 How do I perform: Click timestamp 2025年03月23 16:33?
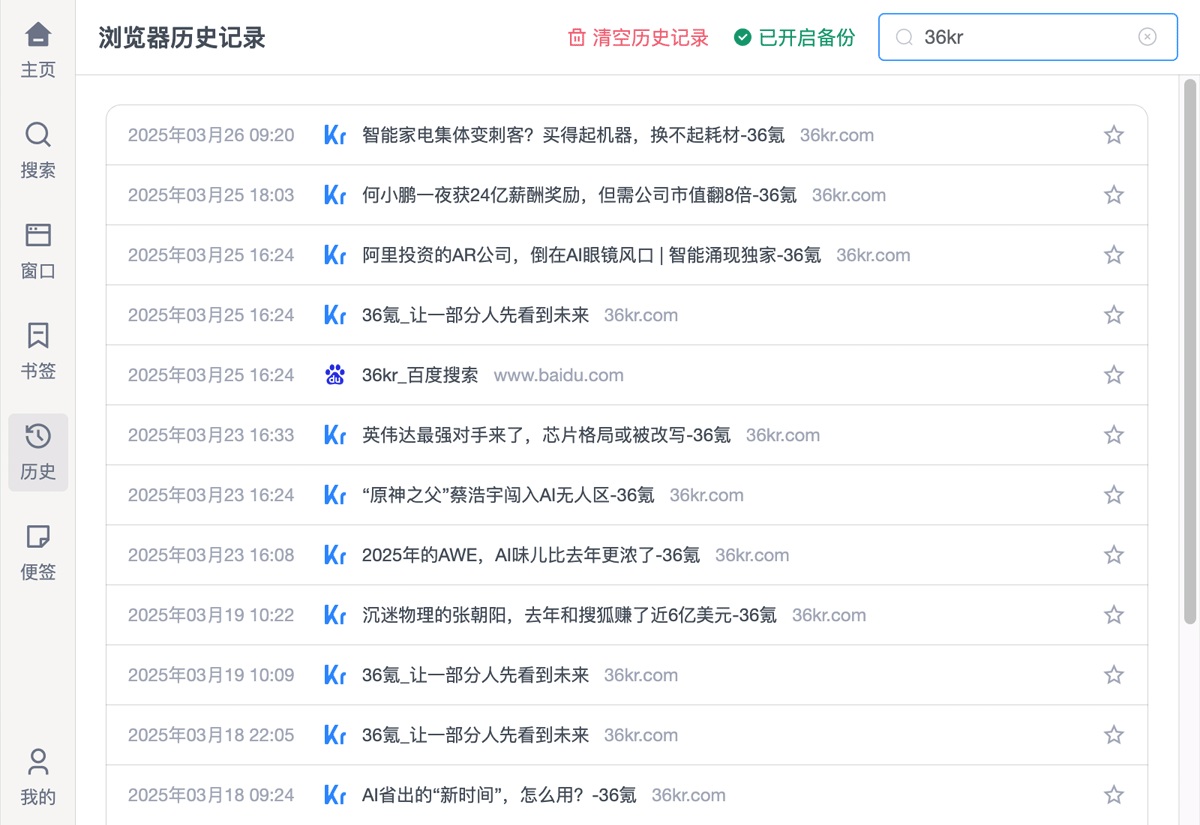[x=211, y=435]
